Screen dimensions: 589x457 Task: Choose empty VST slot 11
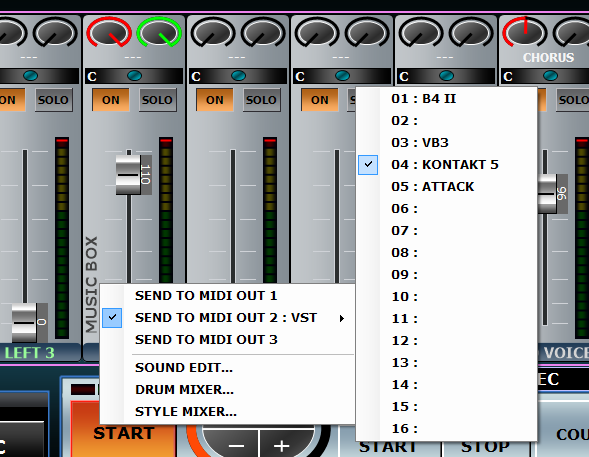(446, 318)
